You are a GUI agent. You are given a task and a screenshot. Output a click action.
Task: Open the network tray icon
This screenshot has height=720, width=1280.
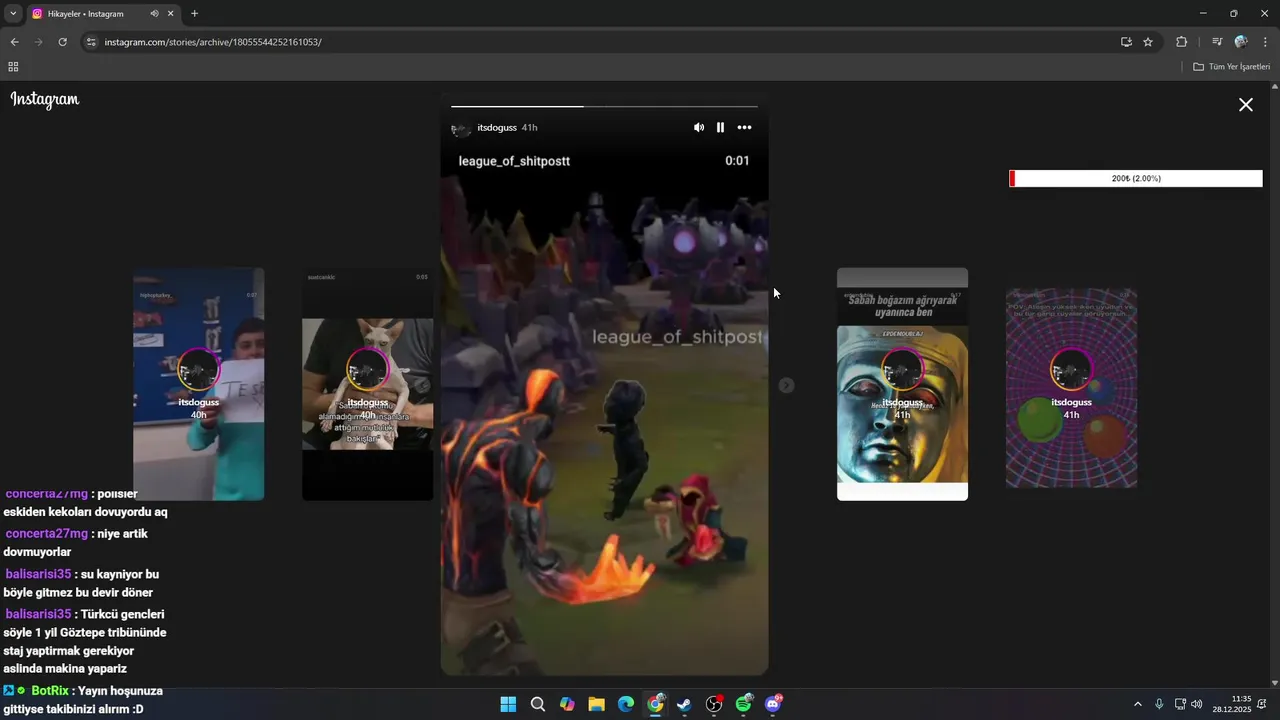(x=1180, y=704)
